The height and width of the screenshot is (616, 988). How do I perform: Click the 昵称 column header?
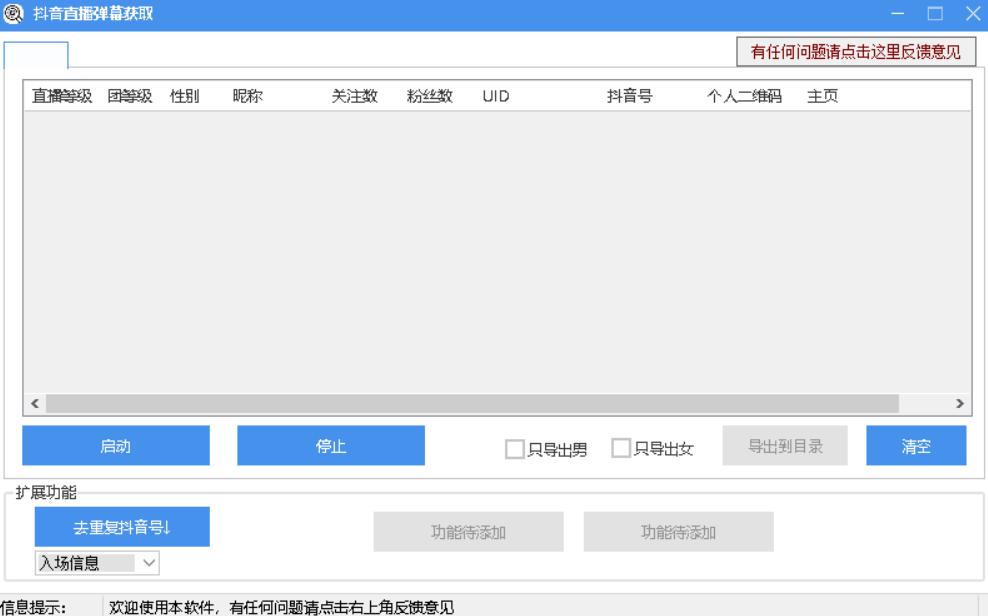(248, 96)
